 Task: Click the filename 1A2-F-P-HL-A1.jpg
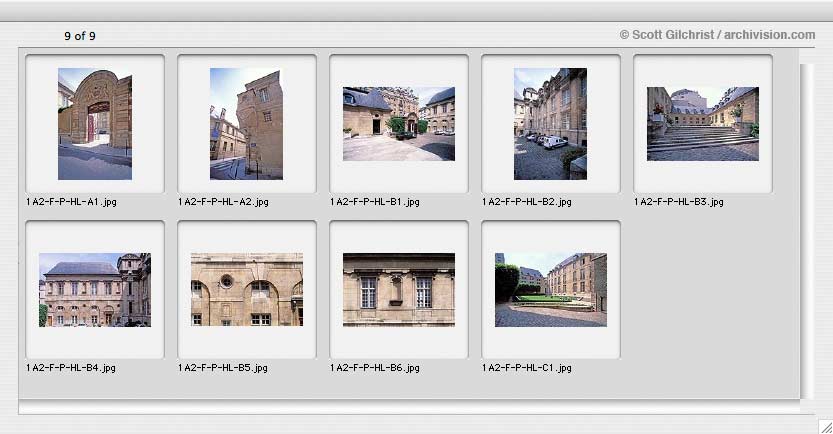coord(71,202)
